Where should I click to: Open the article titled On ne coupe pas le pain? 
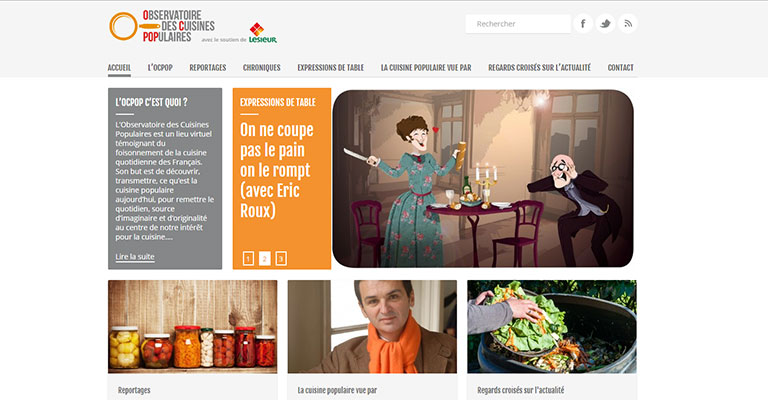pos(277,170)
